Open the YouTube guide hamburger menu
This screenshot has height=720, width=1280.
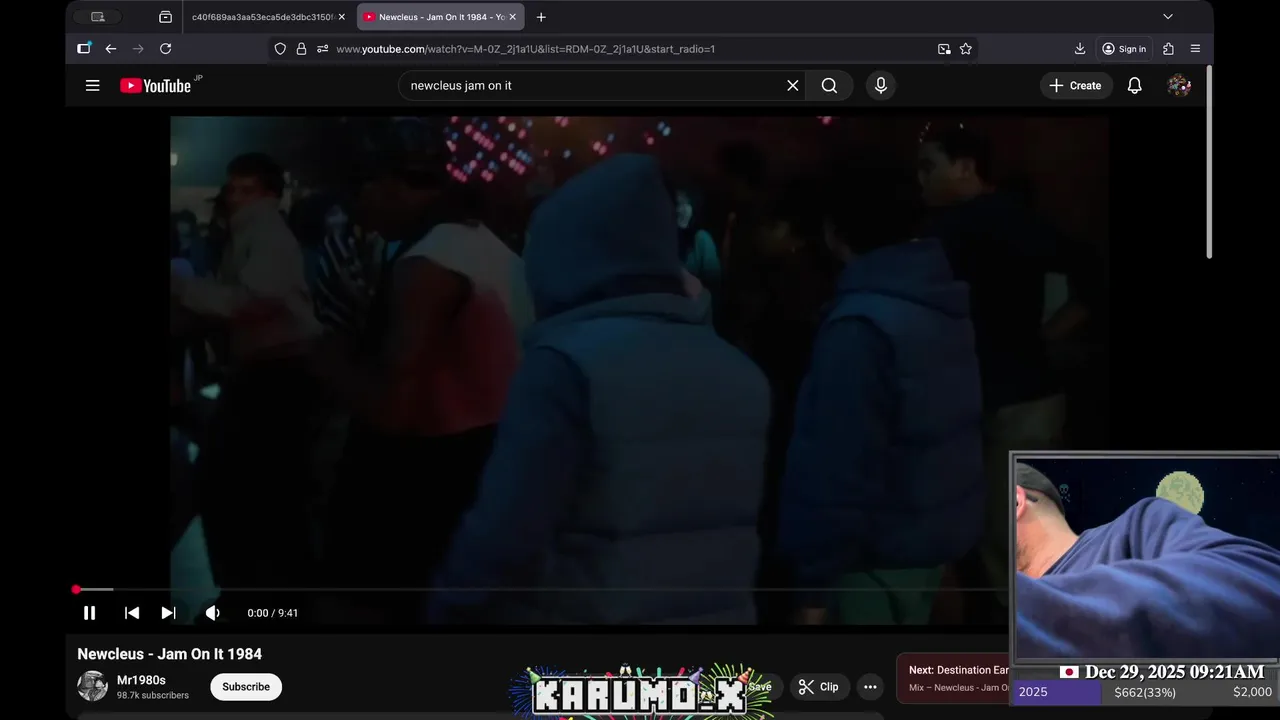coord(93,86)
